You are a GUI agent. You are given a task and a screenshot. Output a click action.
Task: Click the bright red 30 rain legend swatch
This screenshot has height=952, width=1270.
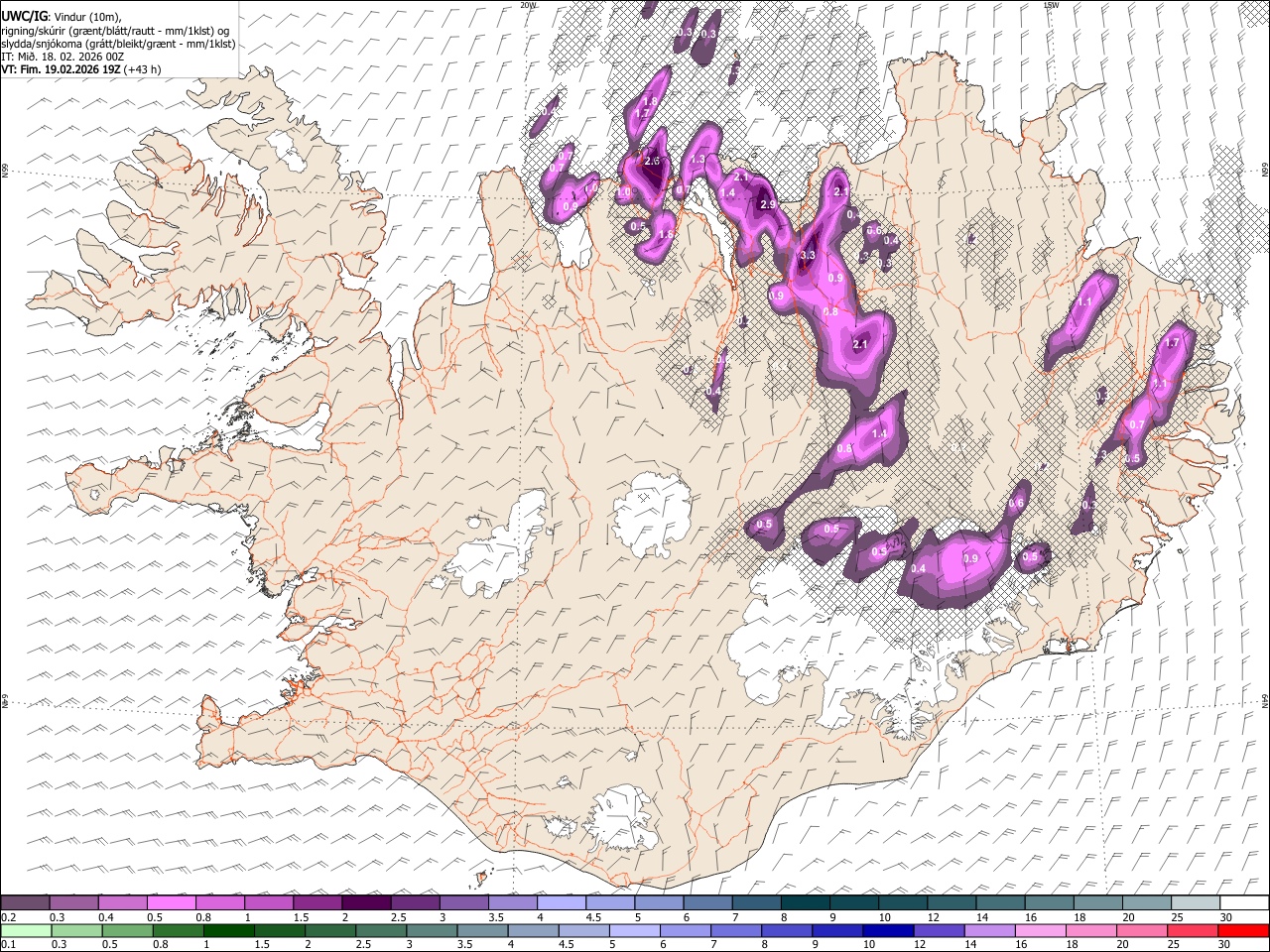click(x=1243, y=931)
